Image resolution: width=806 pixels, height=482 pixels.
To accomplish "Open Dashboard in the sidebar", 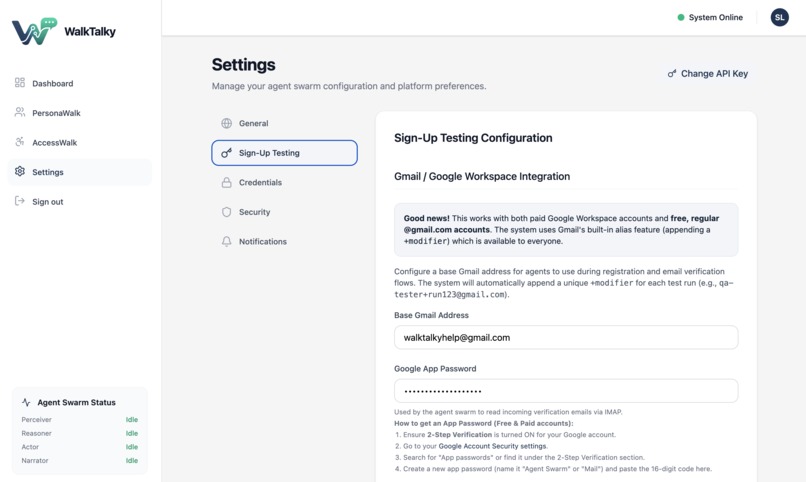I will (80, 83).
